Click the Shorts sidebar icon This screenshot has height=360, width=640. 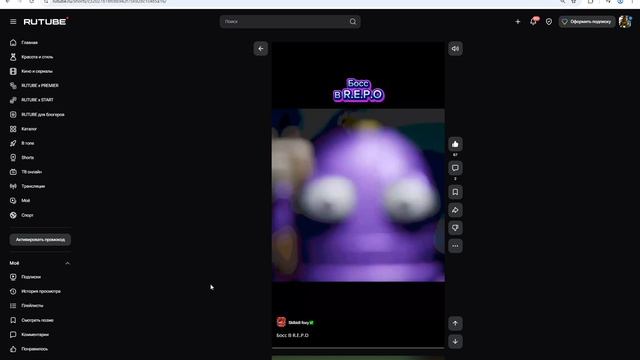point(13,158)
